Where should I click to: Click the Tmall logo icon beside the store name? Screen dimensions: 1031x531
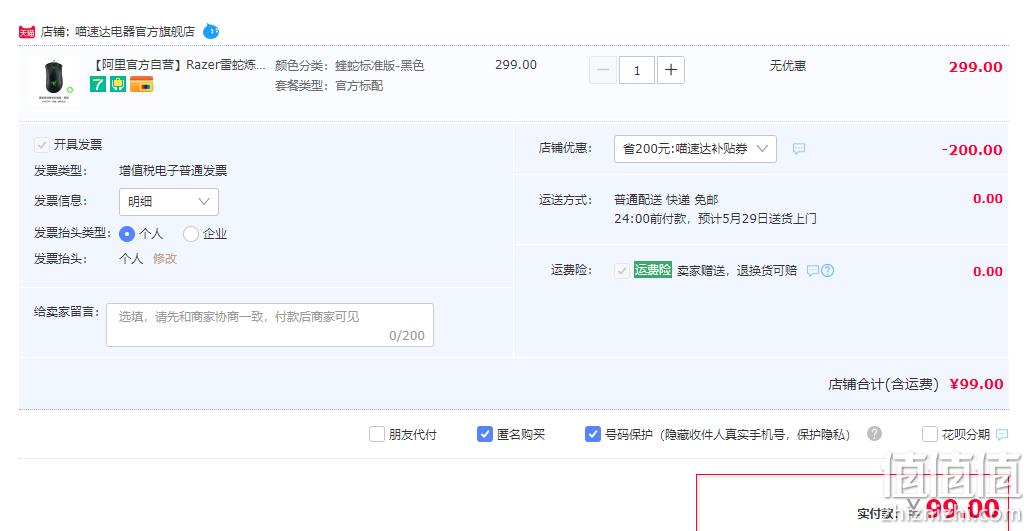[x=27, y=32]
